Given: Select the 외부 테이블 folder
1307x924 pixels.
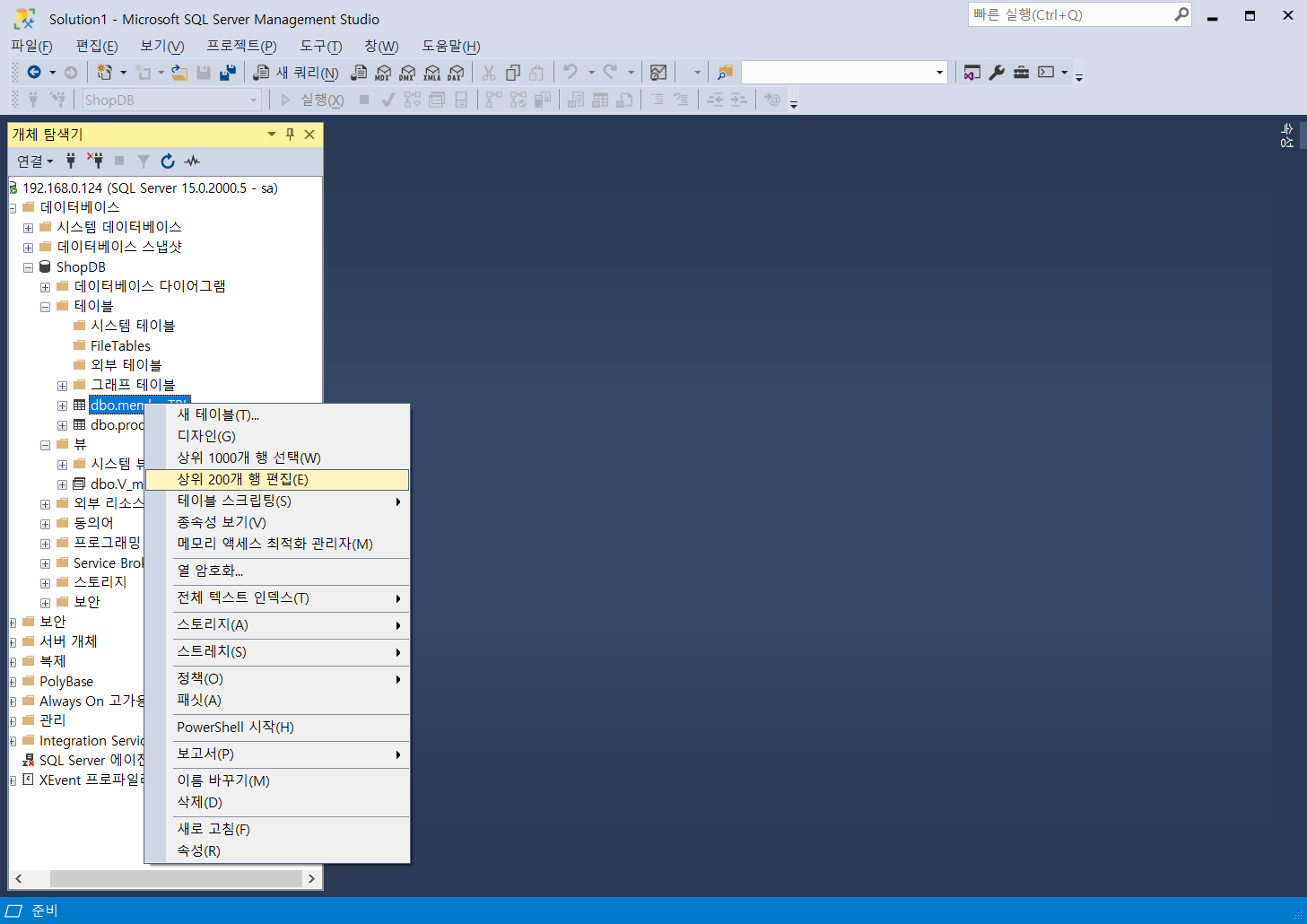Looking at the screenshot, I should click(x=126, y=365).
